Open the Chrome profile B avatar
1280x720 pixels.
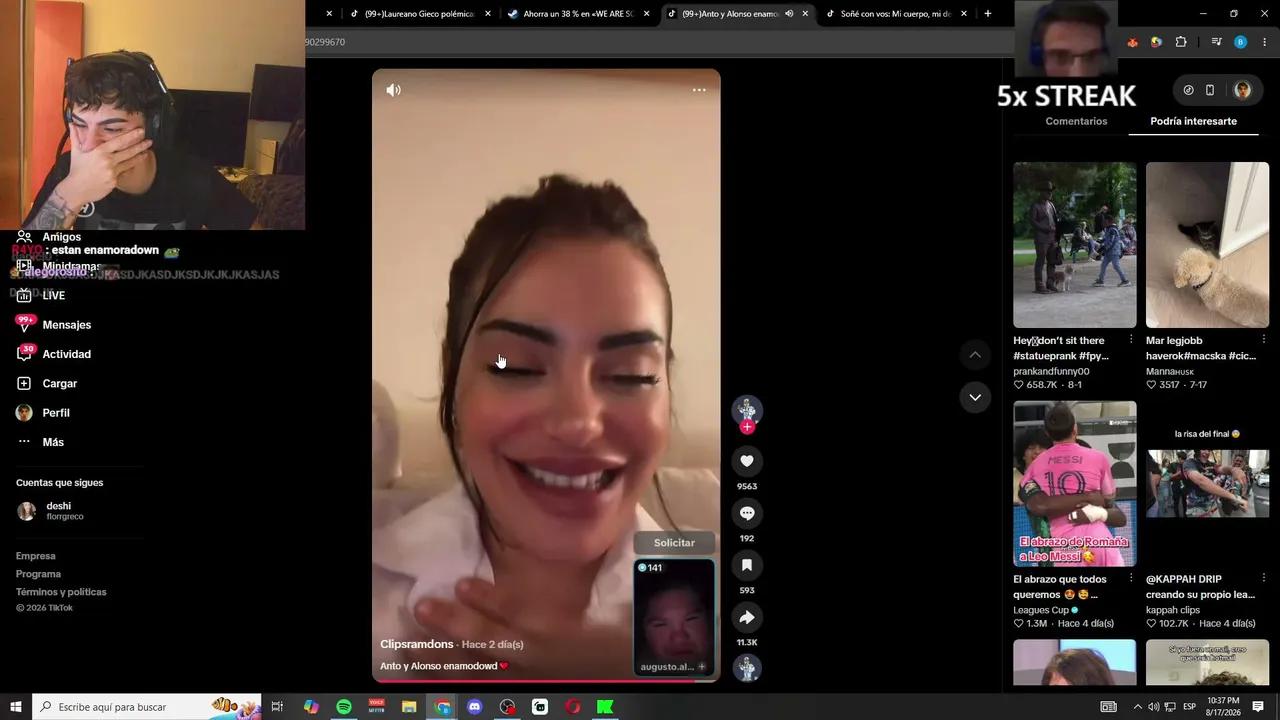(1240, 42)
